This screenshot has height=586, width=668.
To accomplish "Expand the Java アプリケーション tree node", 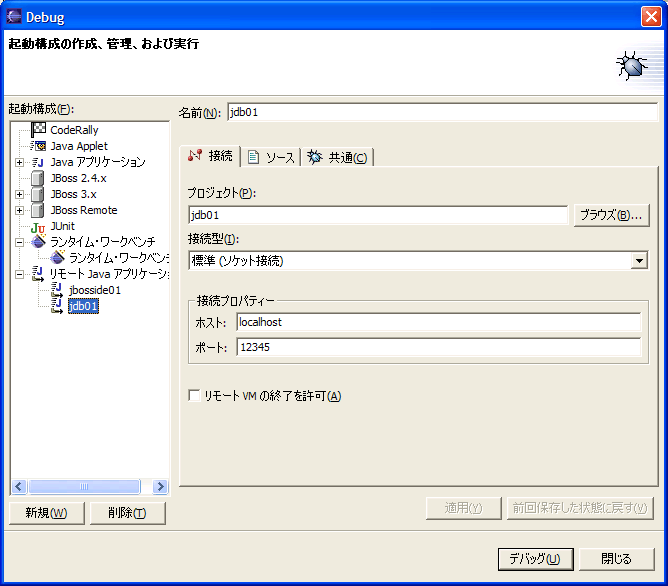I will pos(19,162).
